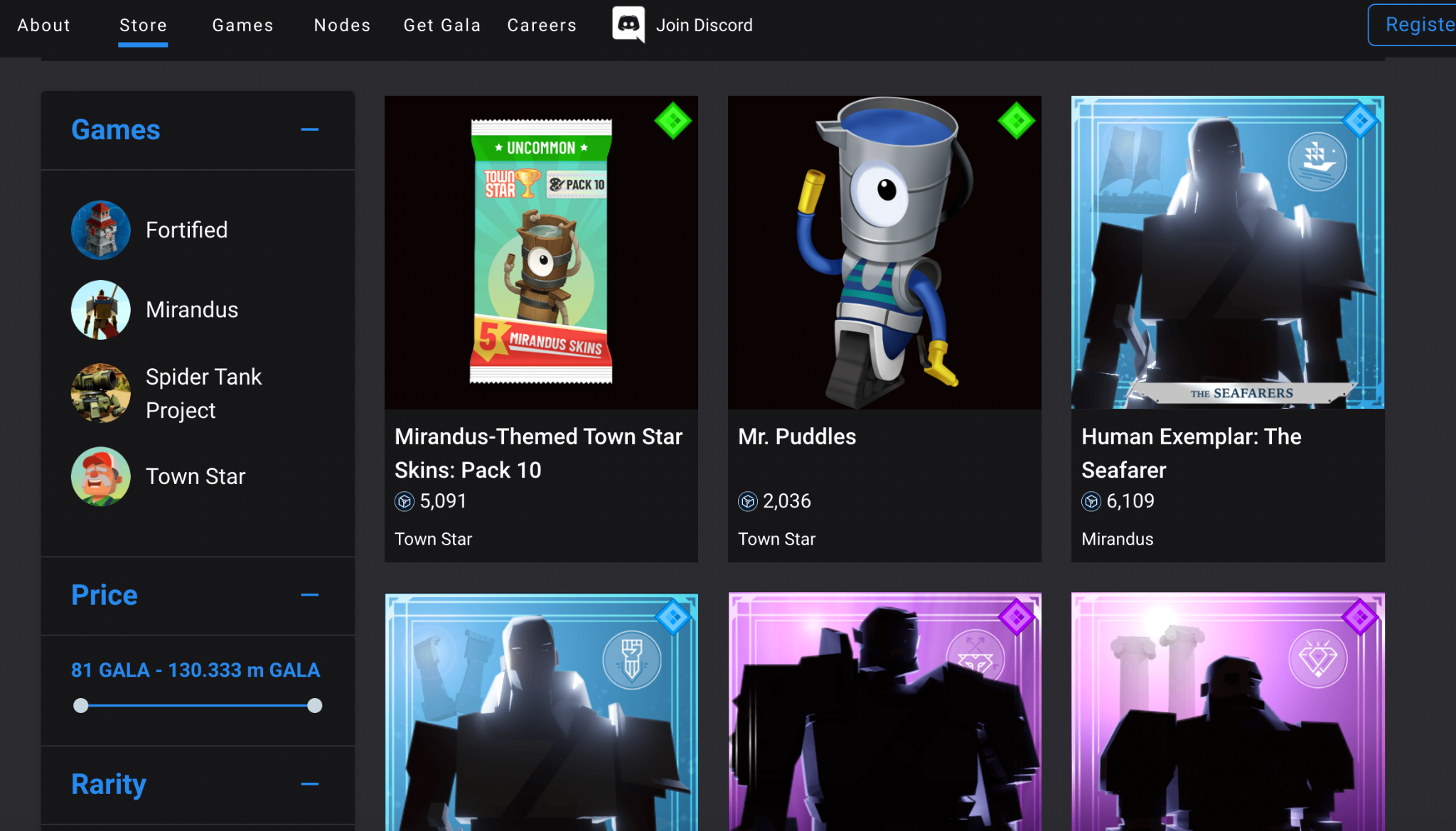The height and width of the screenshot is (831, 1456).
Task: Click the Register button
Action: tap(1413, 25)
